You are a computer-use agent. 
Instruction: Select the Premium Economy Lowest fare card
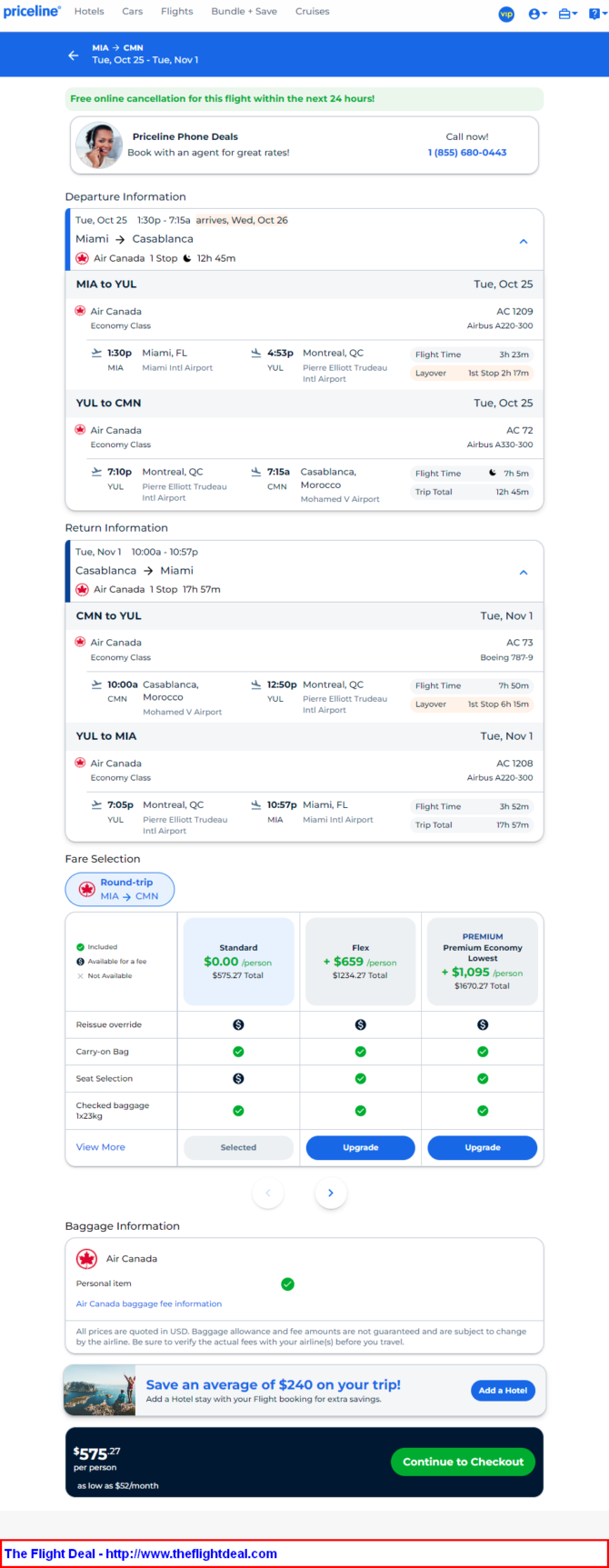tap(483, 962)
